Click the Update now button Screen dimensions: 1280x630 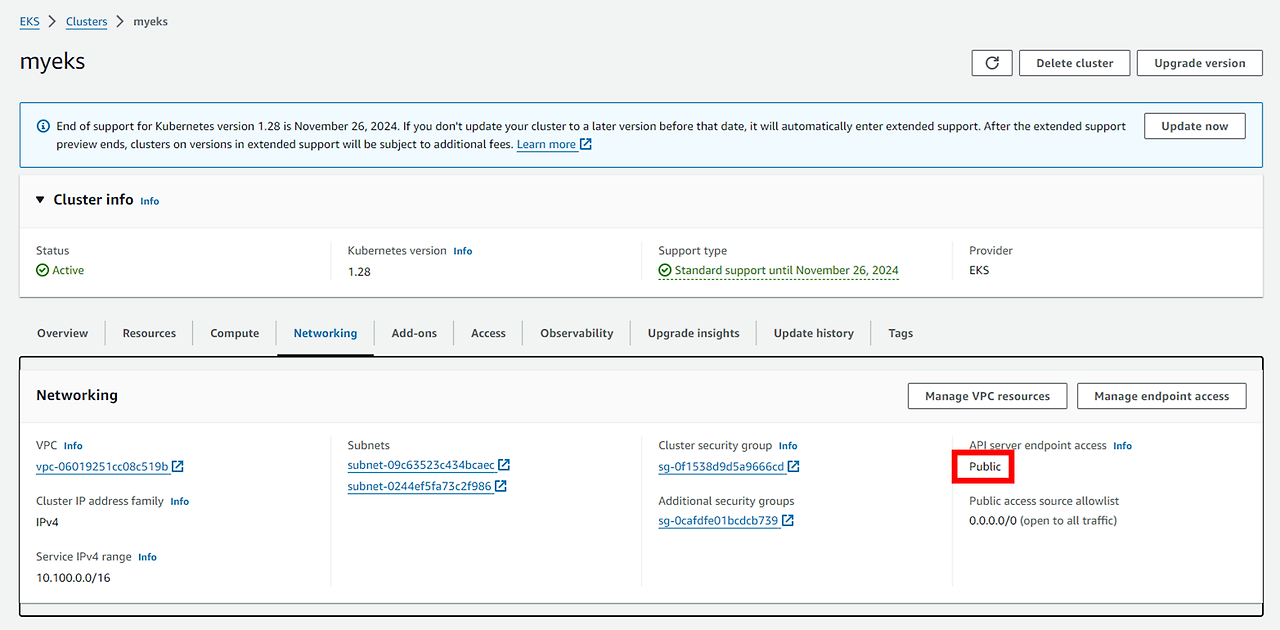click(x=1195, y=126)
